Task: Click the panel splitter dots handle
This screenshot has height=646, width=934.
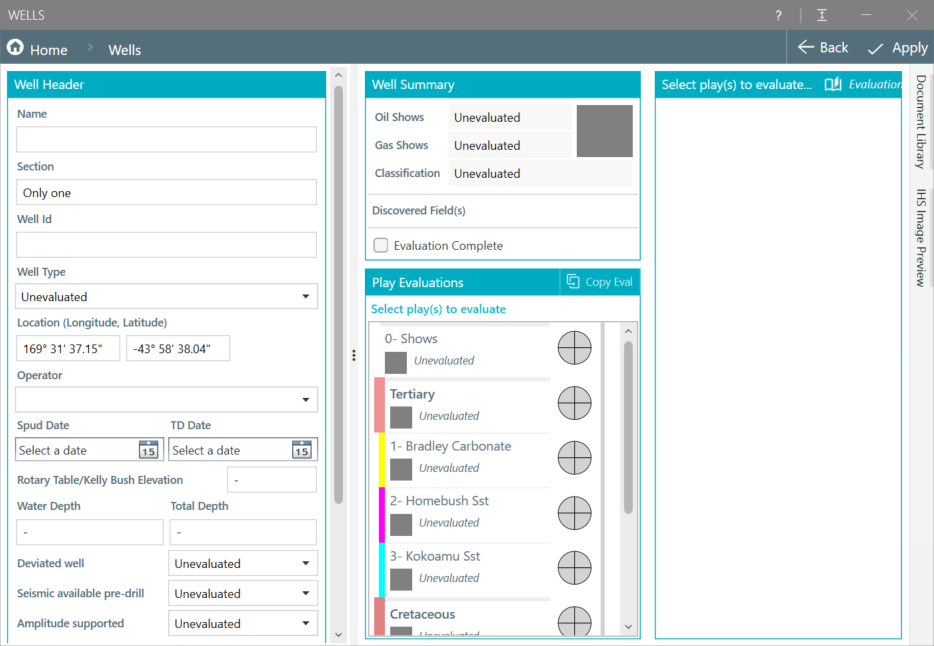Action: (354, 355)
